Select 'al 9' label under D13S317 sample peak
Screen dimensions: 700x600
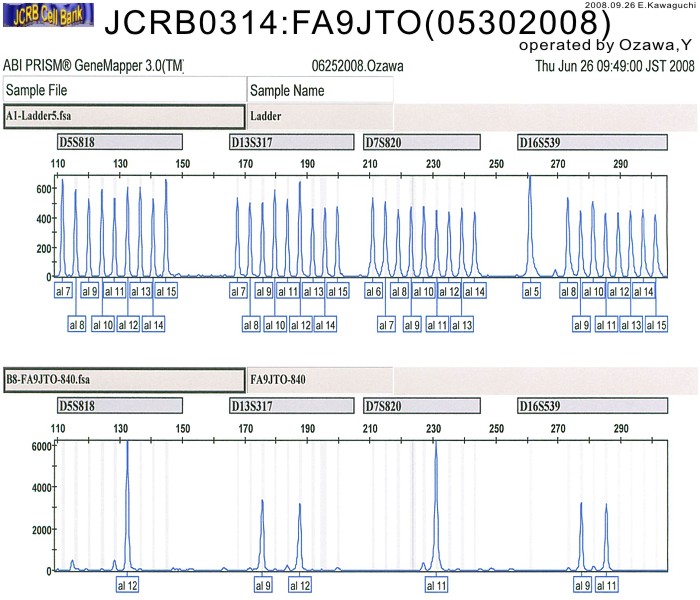[x=263, y=584]
